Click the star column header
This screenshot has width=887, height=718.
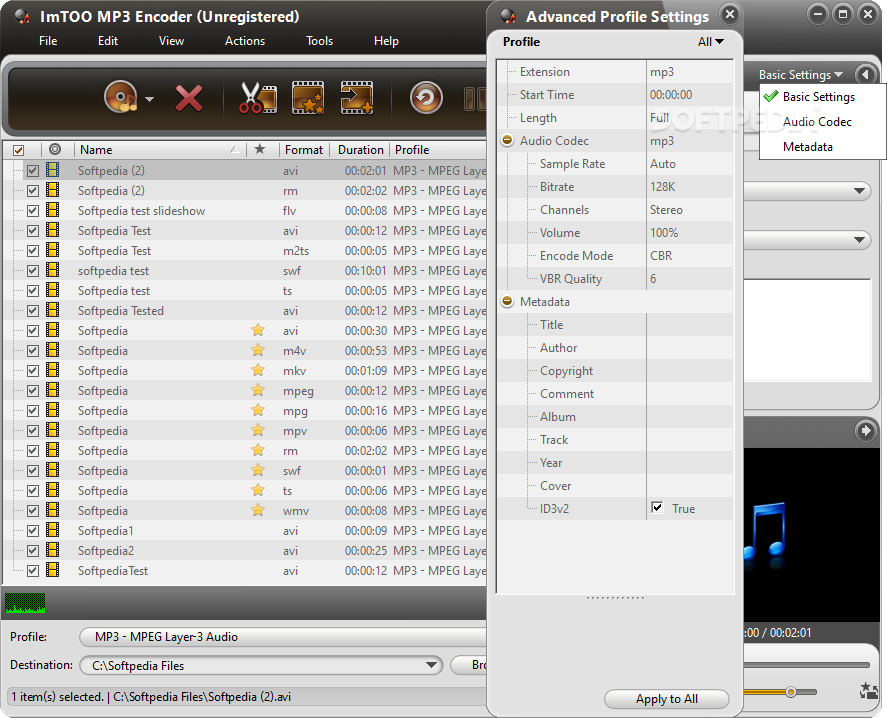point(260,149)
